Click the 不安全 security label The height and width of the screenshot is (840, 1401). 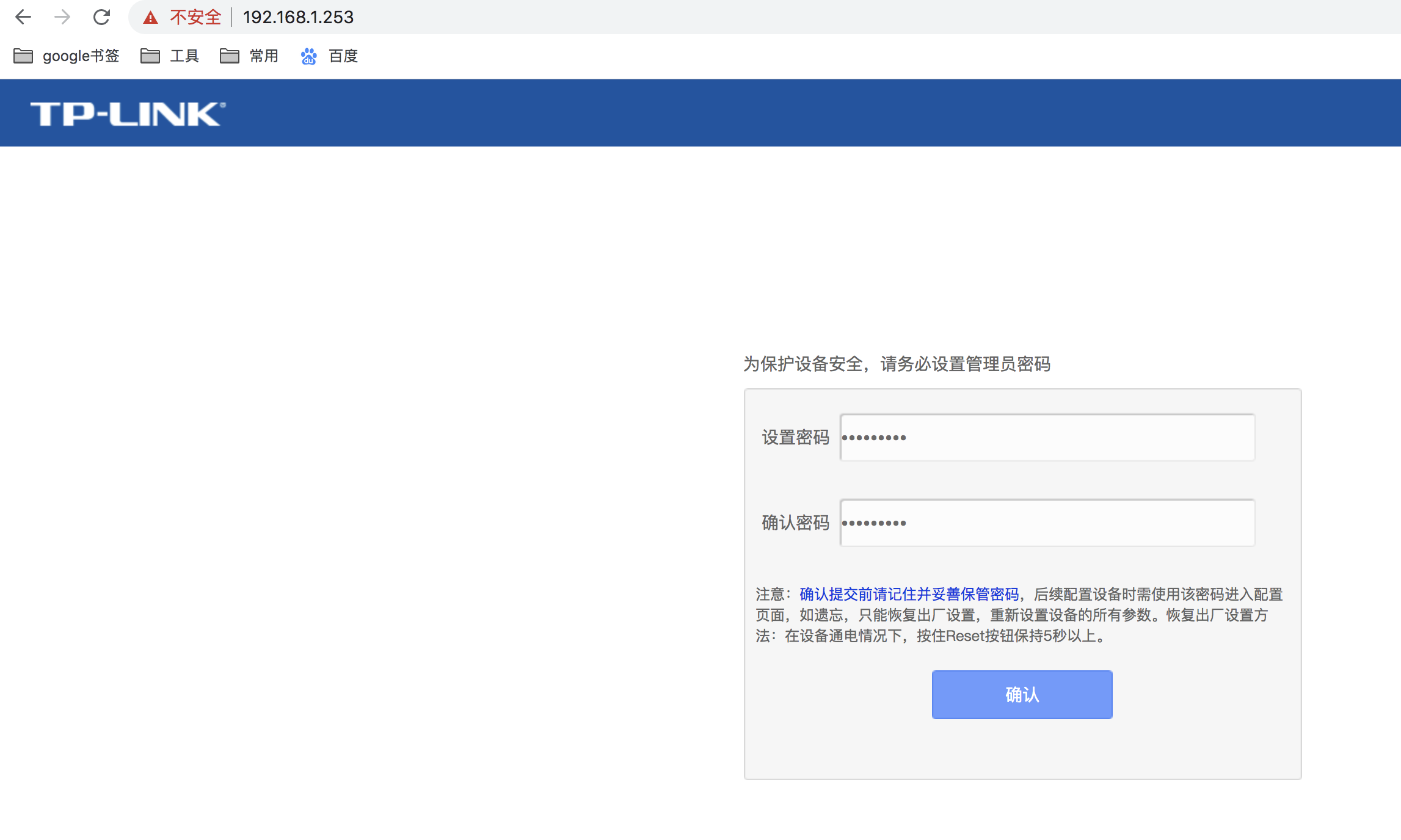point(195,17)
